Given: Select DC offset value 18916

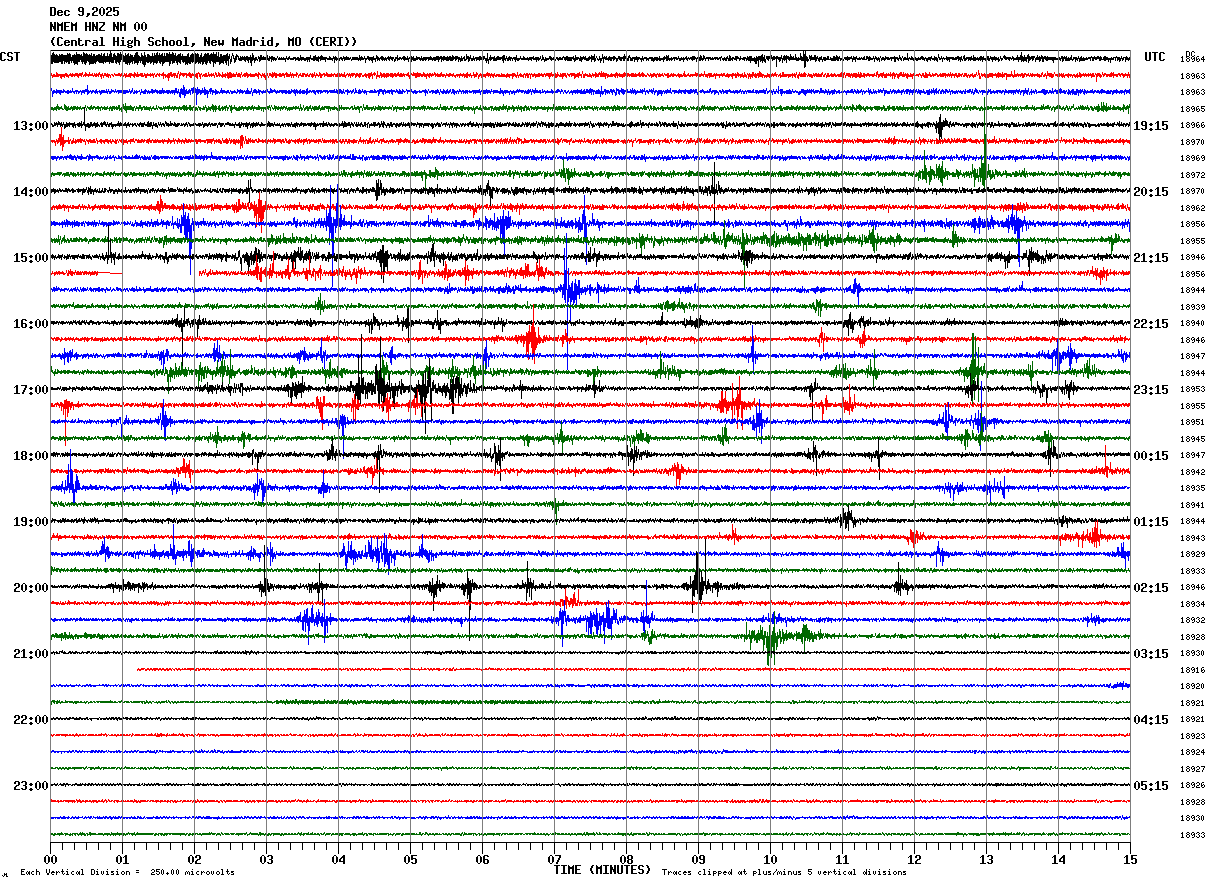Looking at the screenshot, I should (1192, 670).
